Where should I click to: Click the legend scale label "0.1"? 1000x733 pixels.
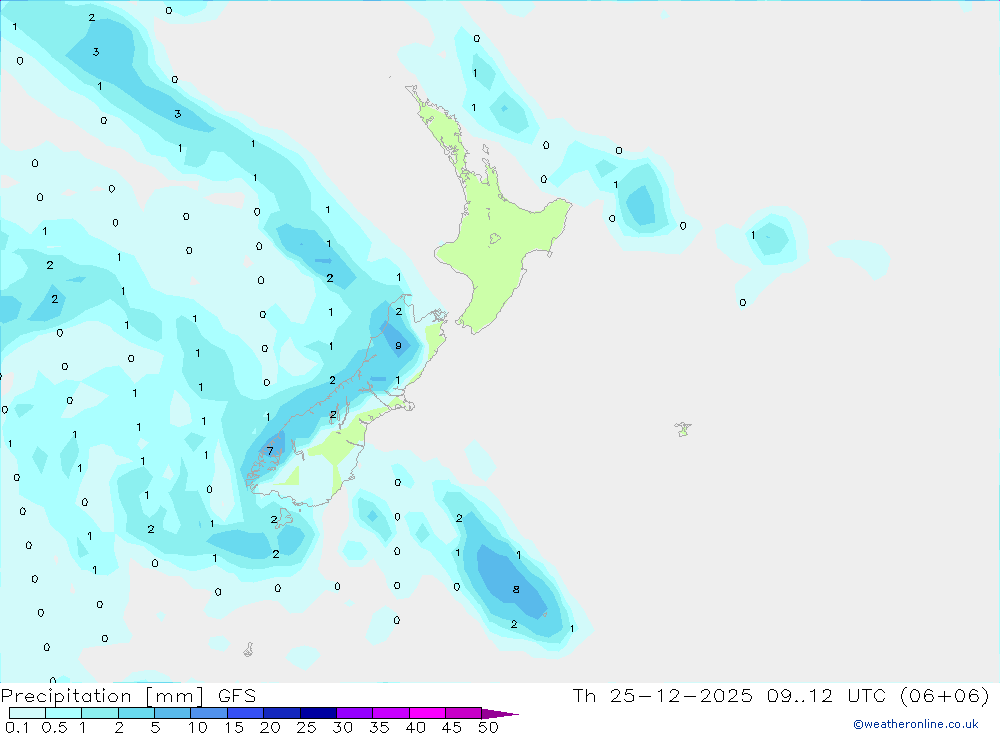point(17,727)
